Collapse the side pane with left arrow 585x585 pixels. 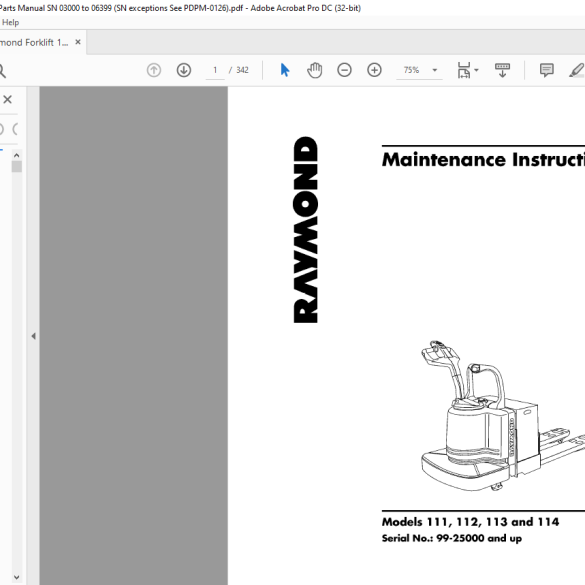tap(34, 336)
